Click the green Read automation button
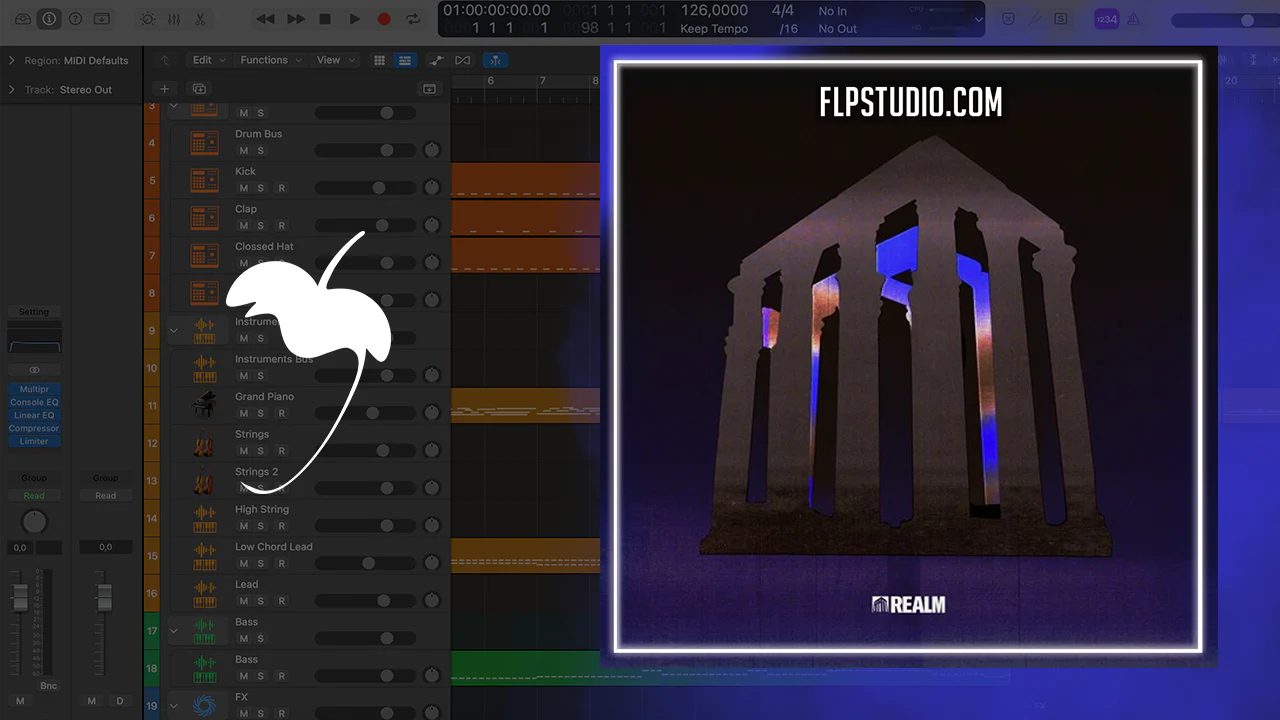The image size is (1280, 720). click(34, 496)
